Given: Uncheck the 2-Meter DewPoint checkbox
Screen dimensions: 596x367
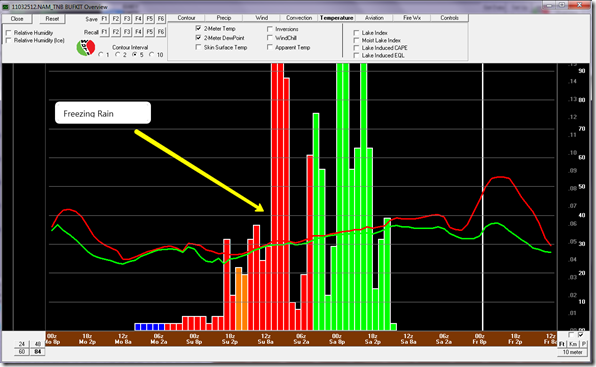Looking at the screenshot, I should [x=198, y=38].
